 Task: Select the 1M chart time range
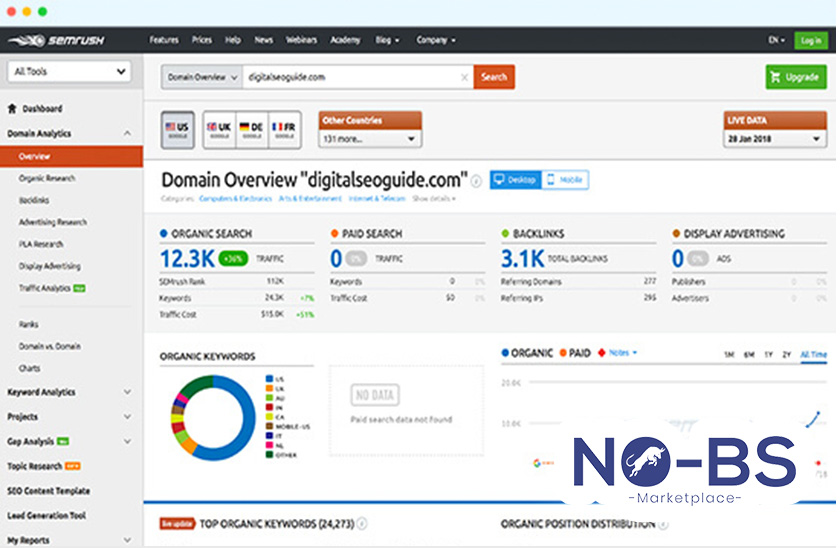[x=729, y=355]
